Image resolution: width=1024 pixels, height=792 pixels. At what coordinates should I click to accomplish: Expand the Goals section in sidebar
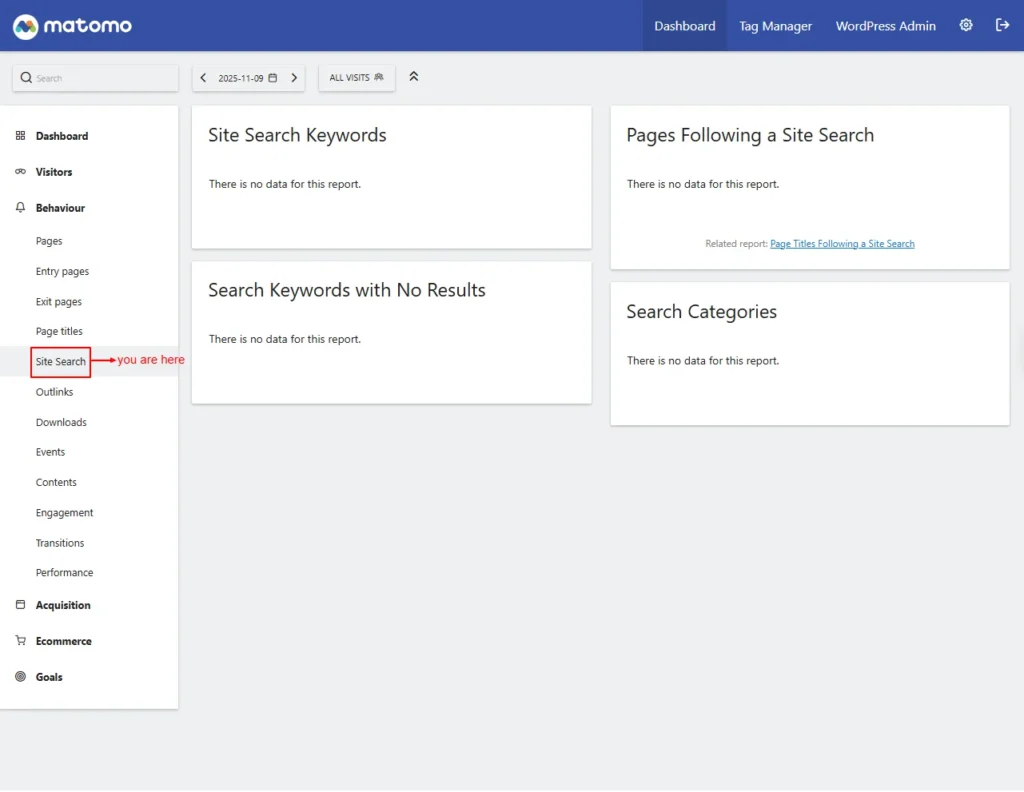(49, 677)
